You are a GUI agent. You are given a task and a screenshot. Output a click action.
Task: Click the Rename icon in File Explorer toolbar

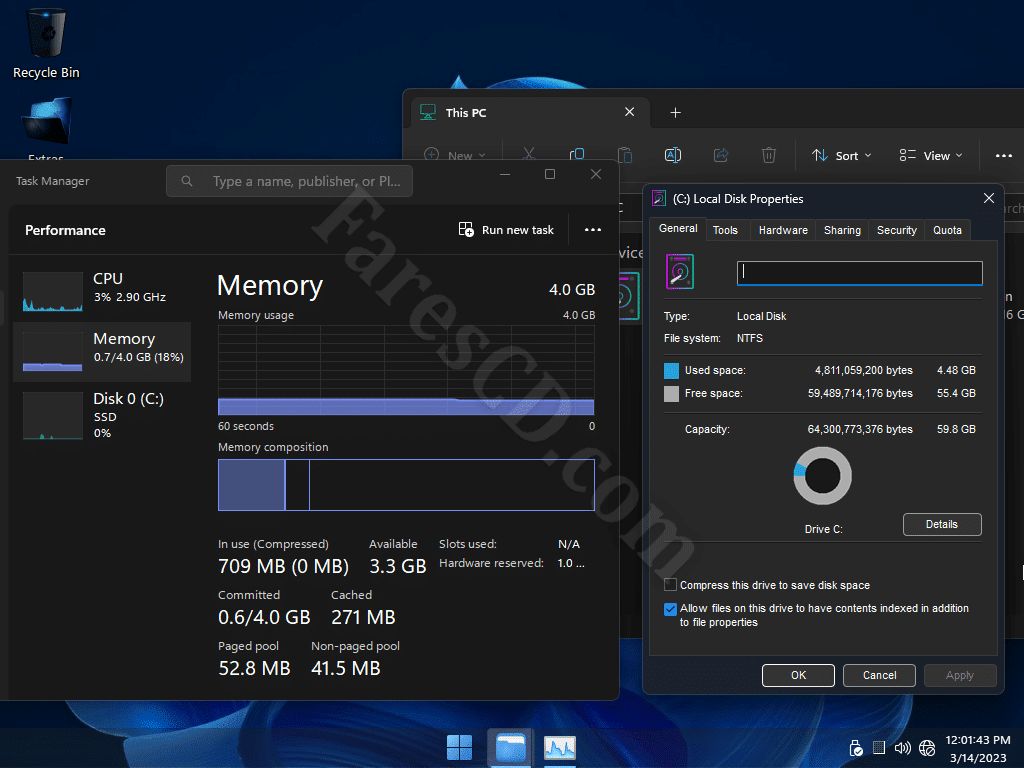coord(673,155)
